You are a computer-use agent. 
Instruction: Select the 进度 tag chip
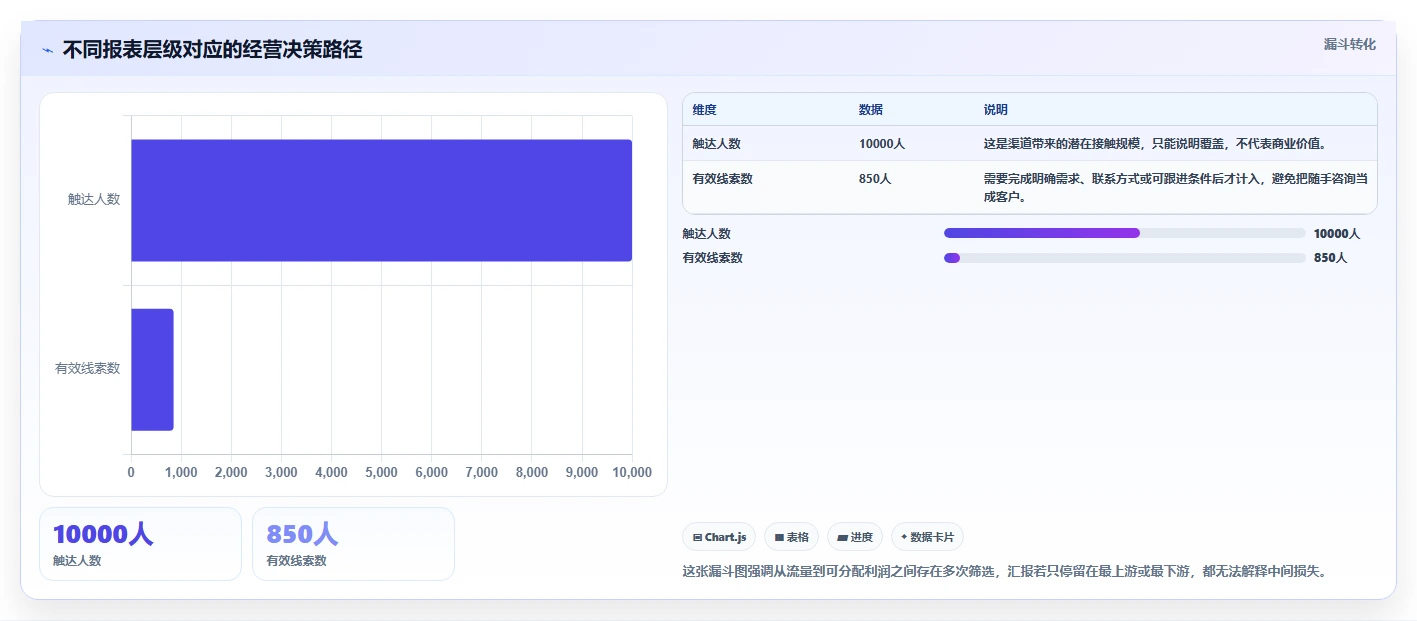point(855,537)
